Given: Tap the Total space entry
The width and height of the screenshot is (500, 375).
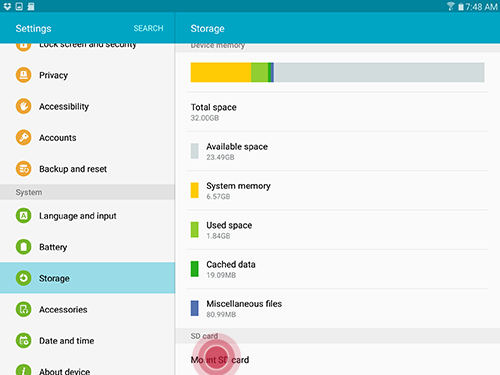Looking at the screenshot, I should tap(337, 112).
